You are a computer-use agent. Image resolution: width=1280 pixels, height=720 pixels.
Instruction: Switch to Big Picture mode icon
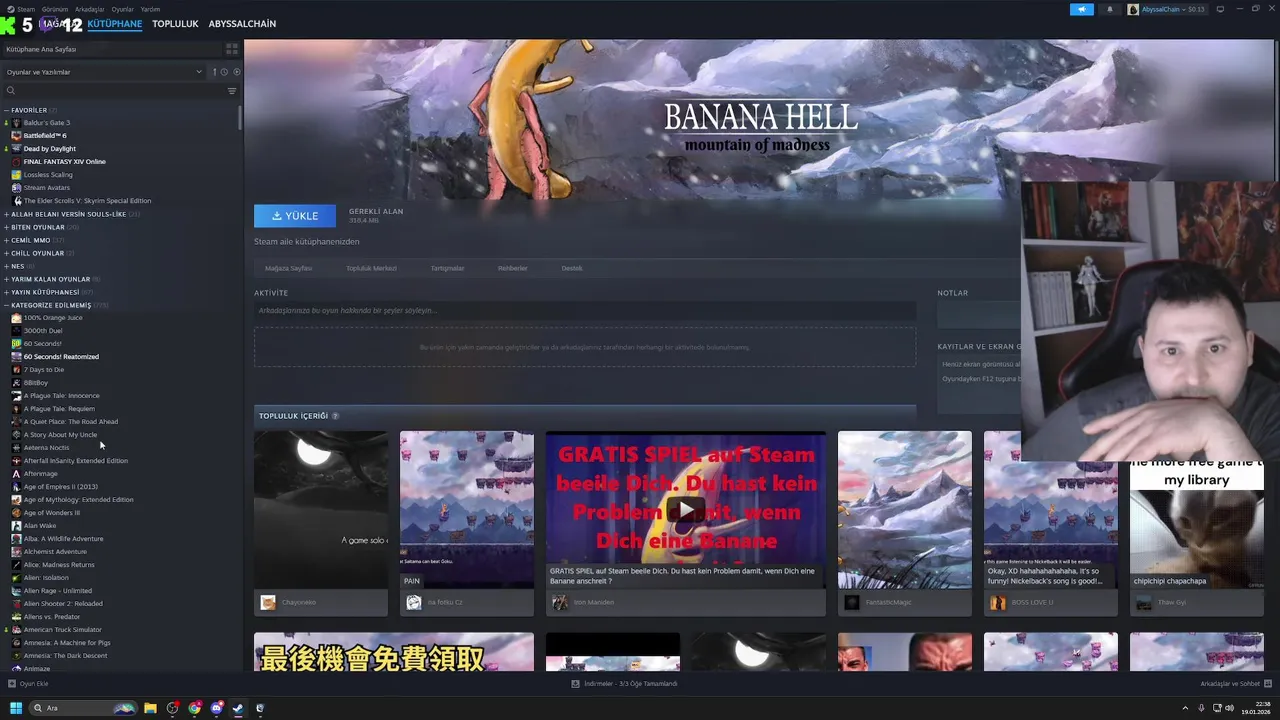pos(1220,9)
